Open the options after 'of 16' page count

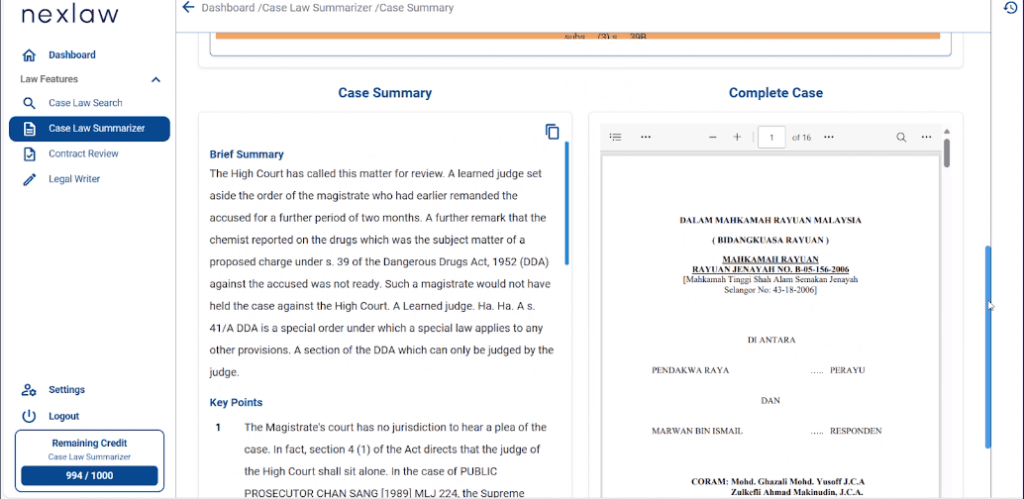tap(829, 137)
